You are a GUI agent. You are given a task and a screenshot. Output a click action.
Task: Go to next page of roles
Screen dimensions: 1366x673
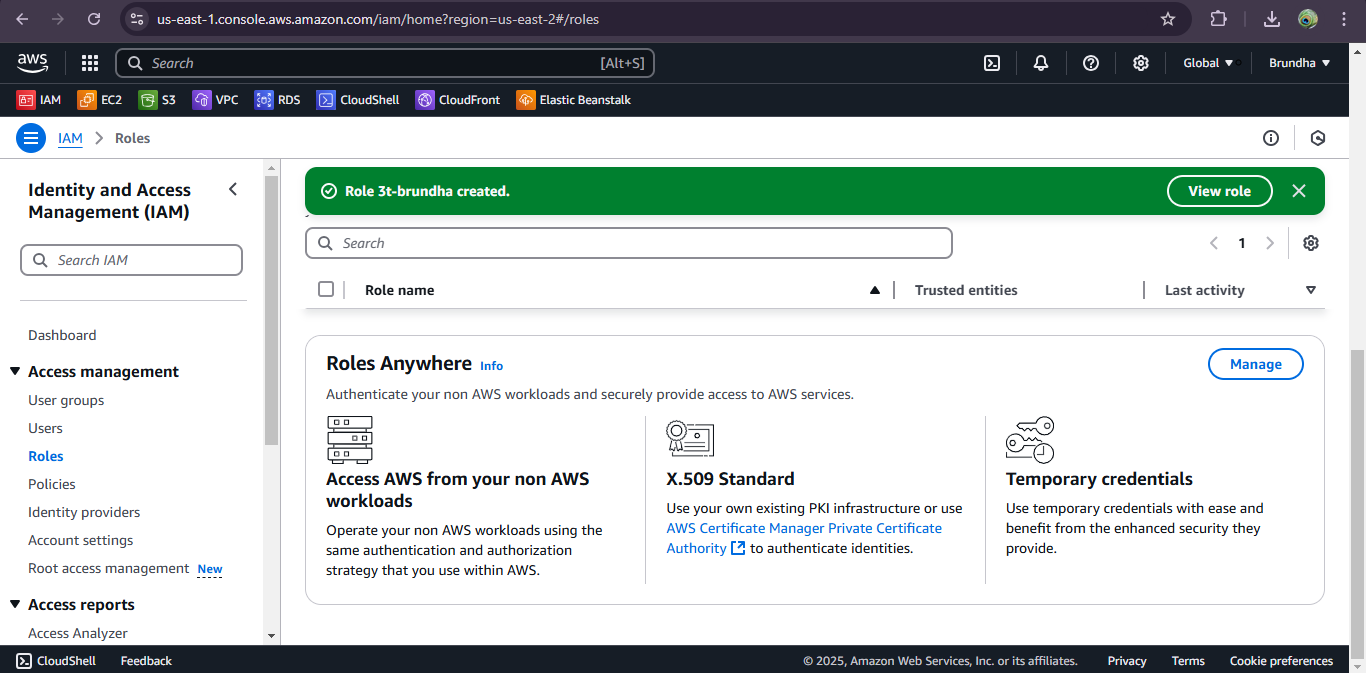tap(1270, 243)
